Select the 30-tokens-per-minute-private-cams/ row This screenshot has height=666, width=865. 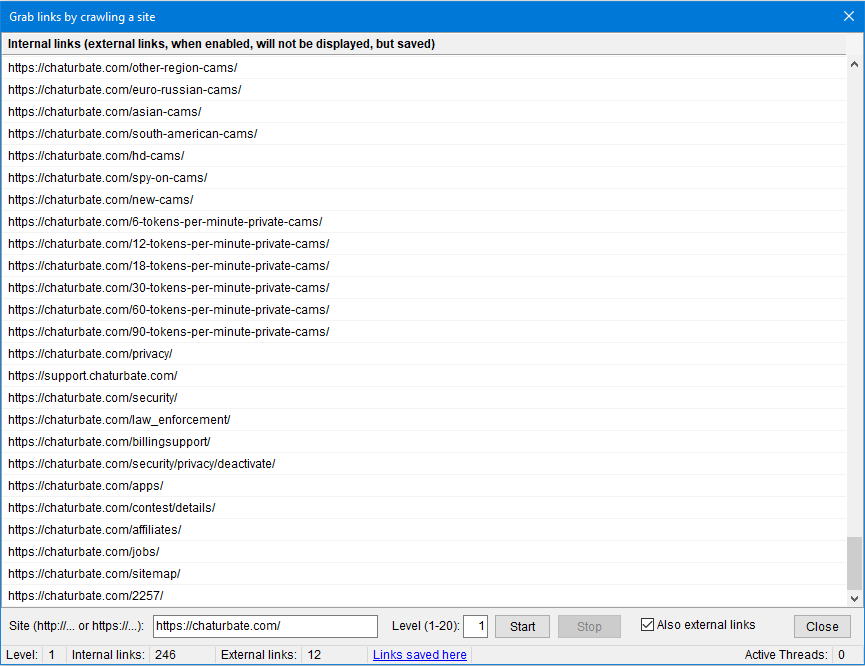[424, 288]
